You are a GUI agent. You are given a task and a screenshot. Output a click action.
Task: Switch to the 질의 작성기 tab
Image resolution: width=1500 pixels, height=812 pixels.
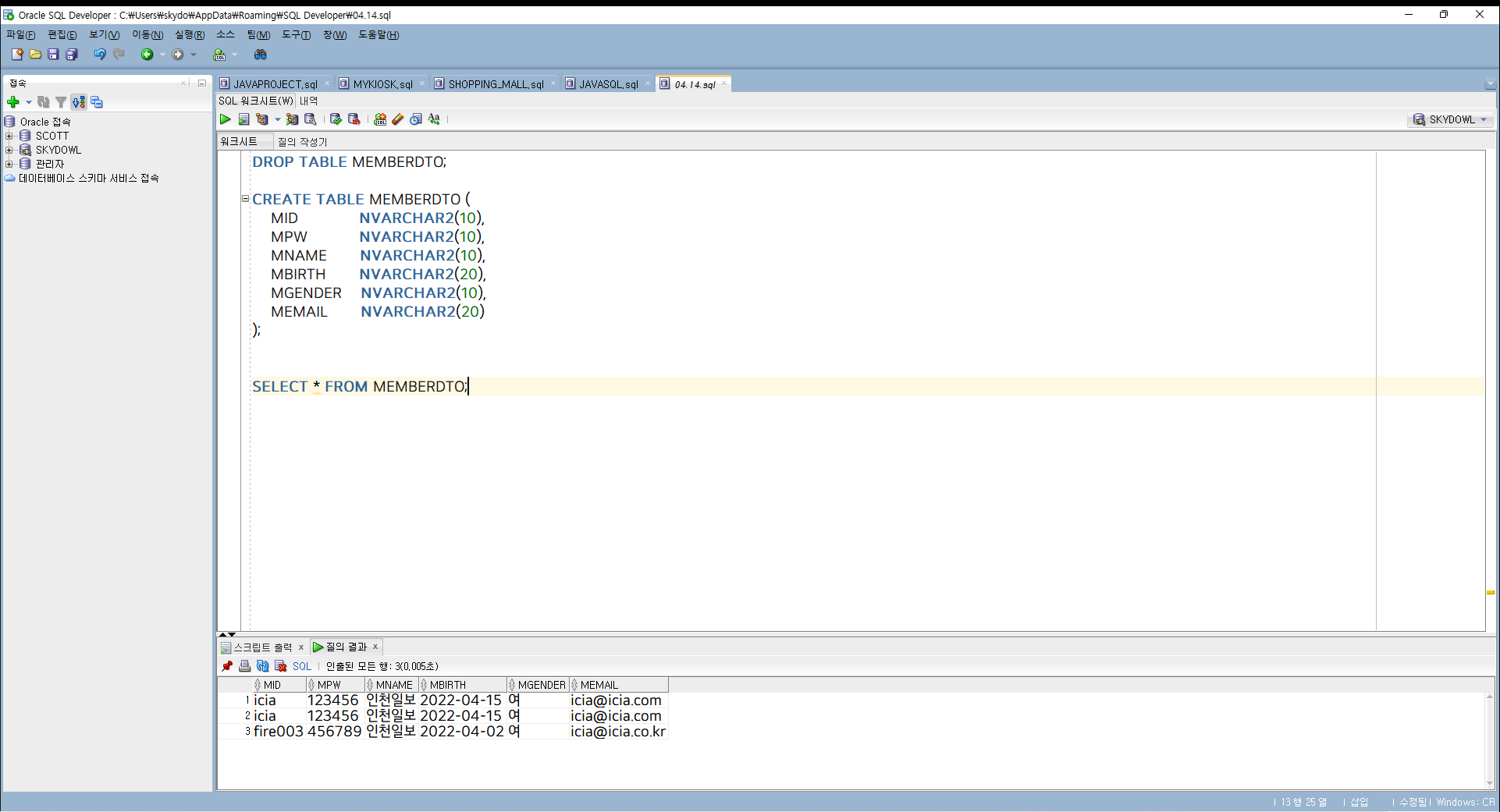coord(302,142)
